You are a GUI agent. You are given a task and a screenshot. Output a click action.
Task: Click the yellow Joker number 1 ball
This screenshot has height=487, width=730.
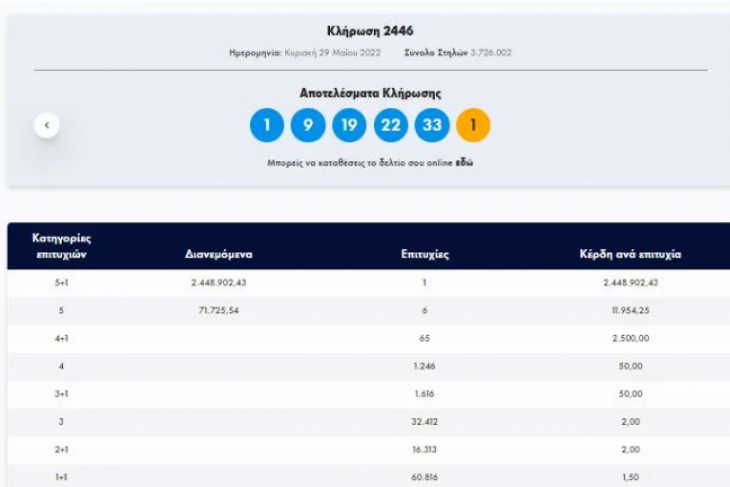click(473, 125)
